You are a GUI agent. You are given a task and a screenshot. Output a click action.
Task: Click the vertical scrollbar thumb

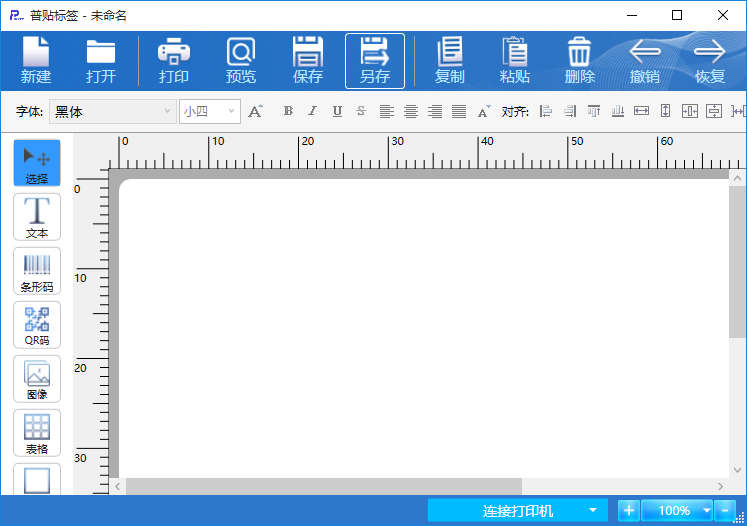[737, 262]
